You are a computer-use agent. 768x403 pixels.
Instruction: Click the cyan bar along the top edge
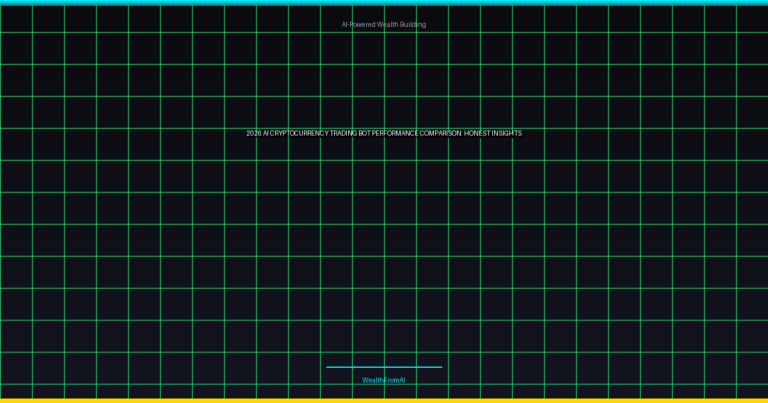coord(383,2)
